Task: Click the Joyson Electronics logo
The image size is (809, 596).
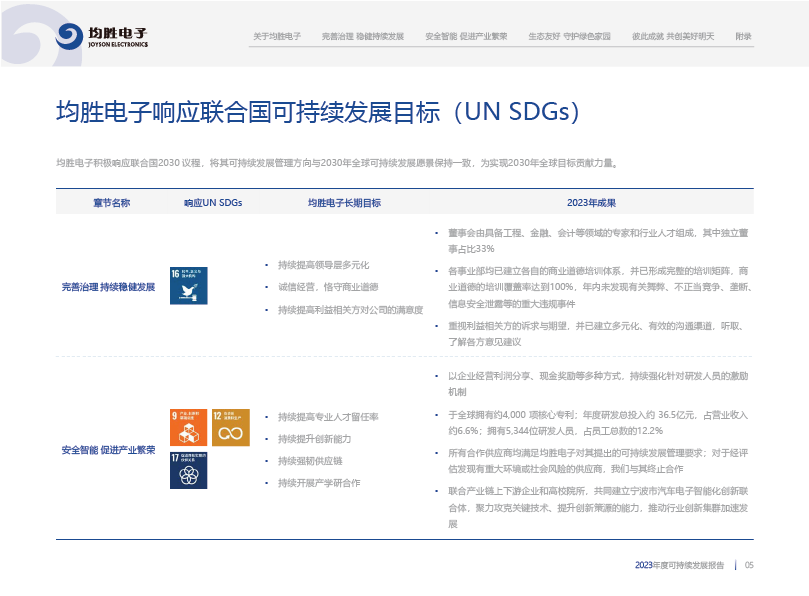Action: [103, 36]
